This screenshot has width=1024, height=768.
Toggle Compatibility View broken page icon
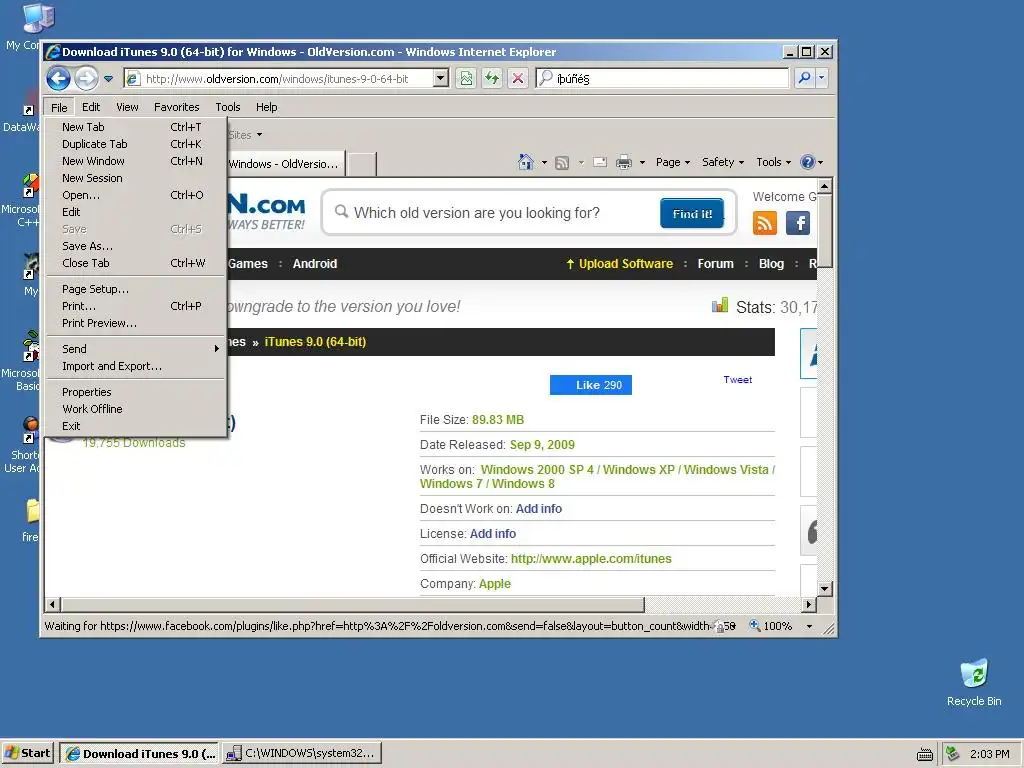click(x=466, y=78)
